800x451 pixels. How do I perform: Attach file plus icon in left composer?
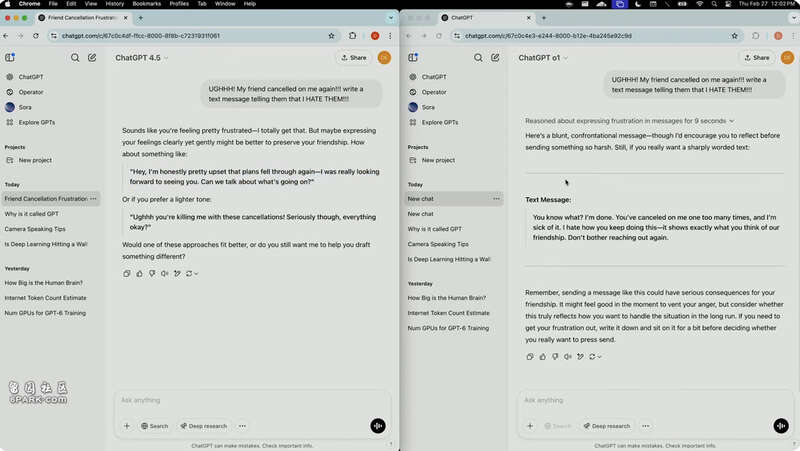click(127, 426)
